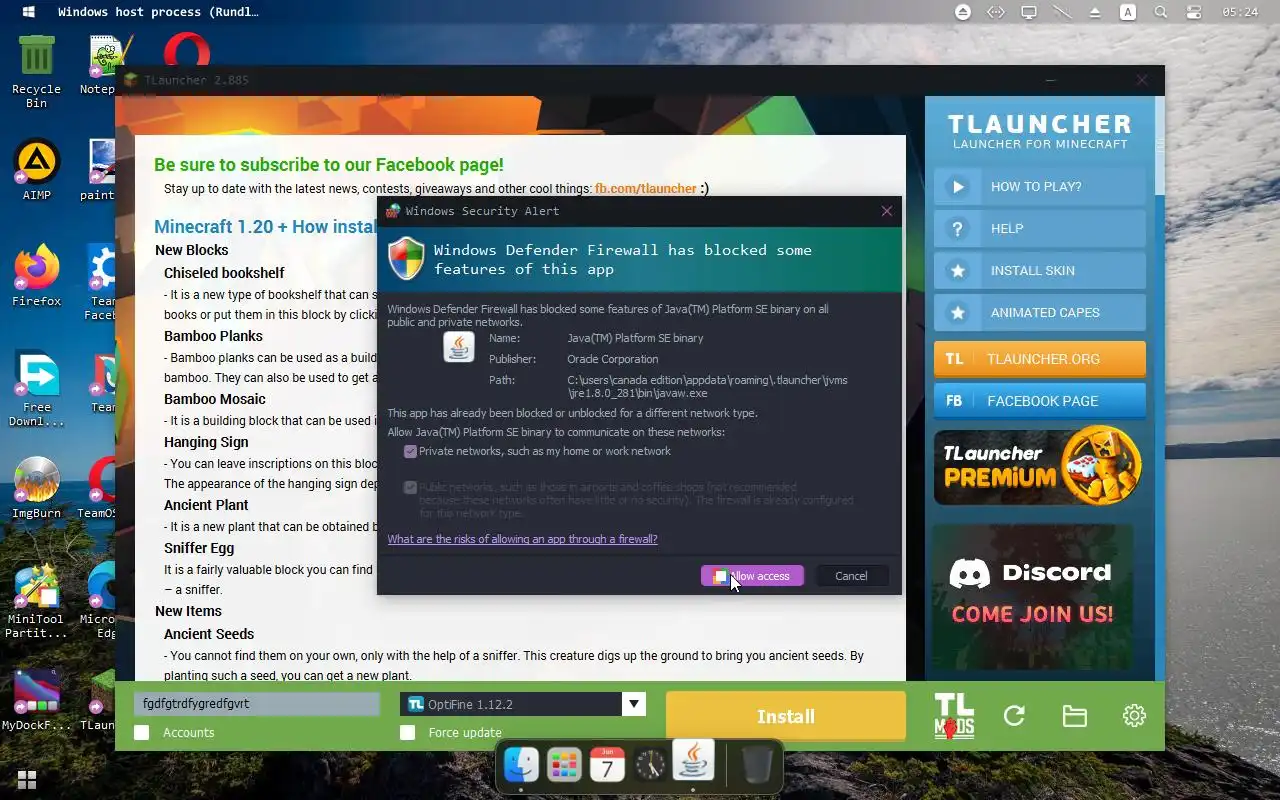This screenshot has width=1280, height=800.
Task: Click the search magnifier in the top bar
Action: coord(1161,12)
